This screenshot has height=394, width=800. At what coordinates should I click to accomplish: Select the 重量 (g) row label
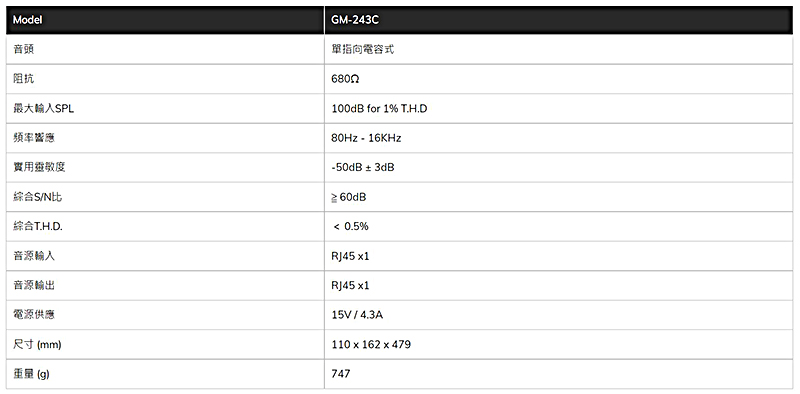coord(31,374)
